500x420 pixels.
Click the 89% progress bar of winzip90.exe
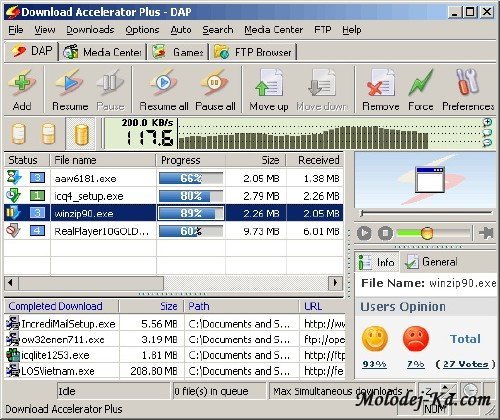pos(191,213)
